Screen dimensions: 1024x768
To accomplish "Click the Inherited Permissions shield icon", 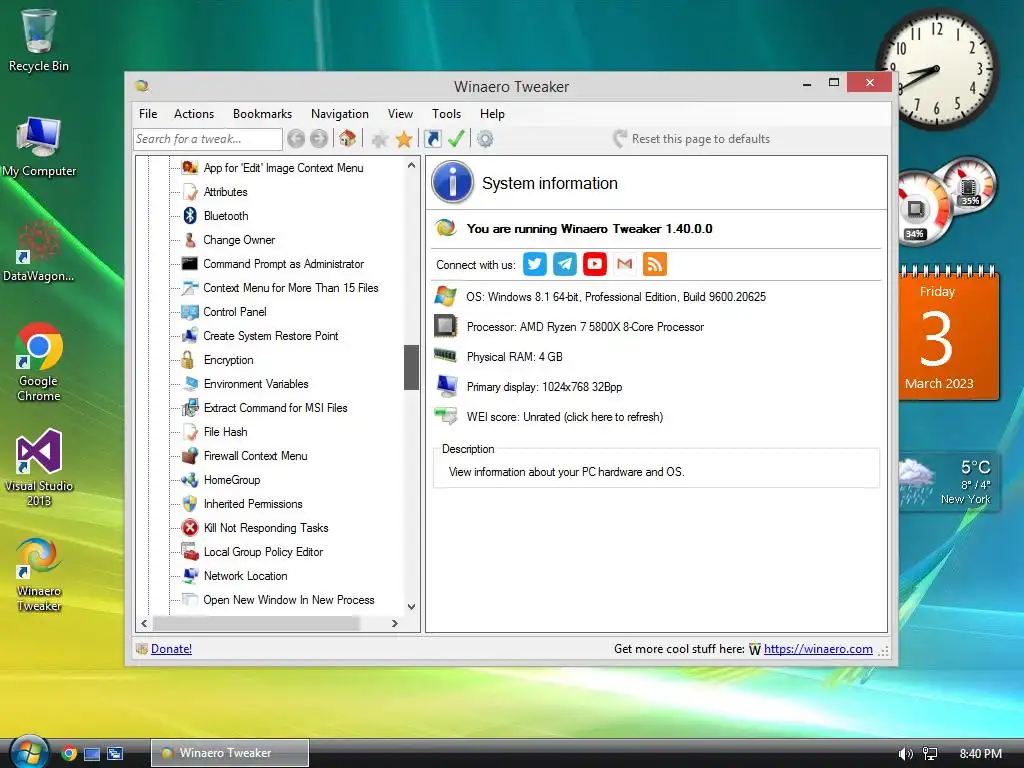I will pos(190,504).
